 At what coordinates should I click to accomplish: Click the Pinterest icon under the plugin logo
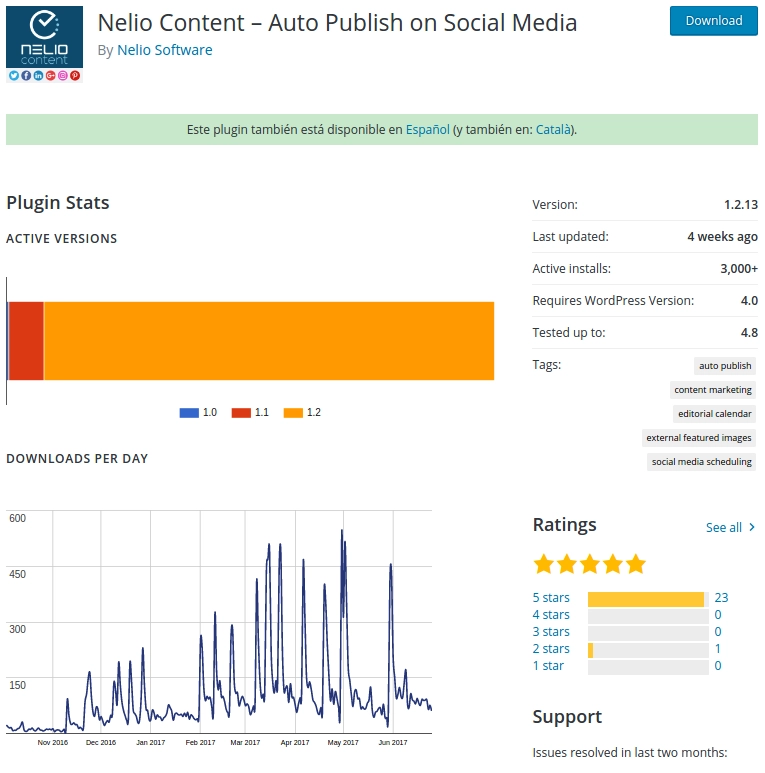pos(74,76)
